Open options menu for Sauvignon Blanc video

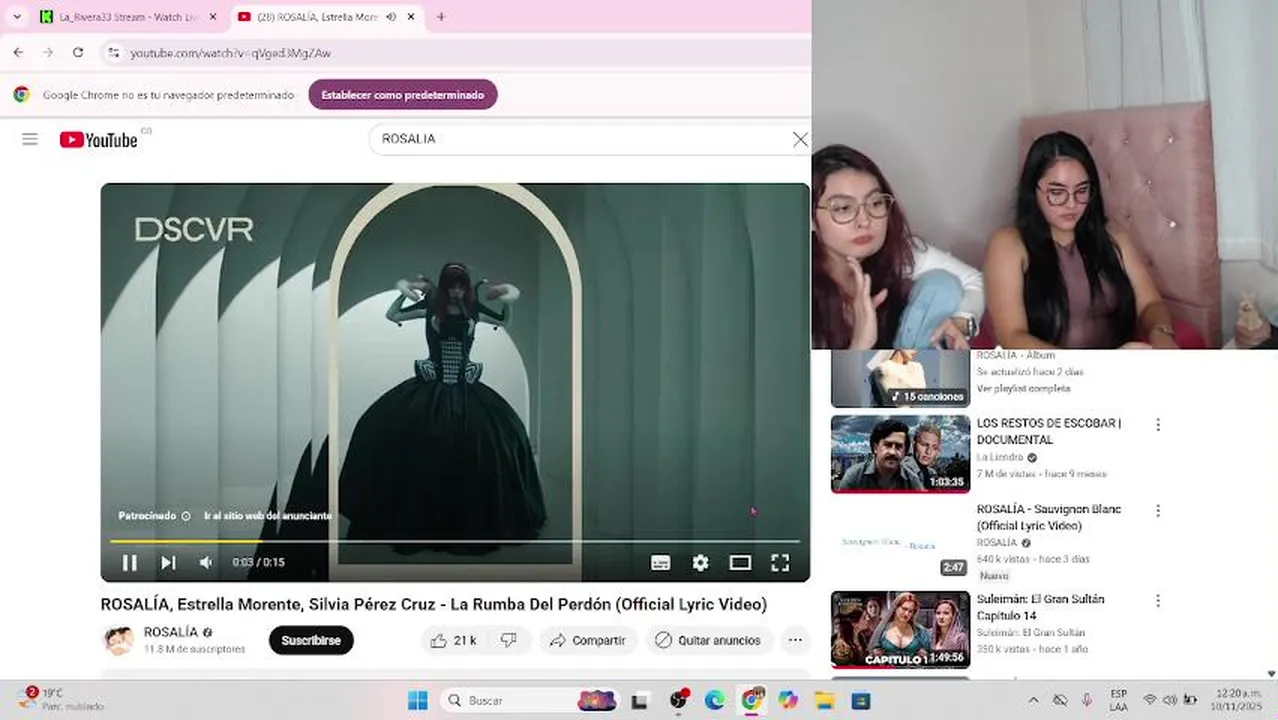tap(1158, 511)
